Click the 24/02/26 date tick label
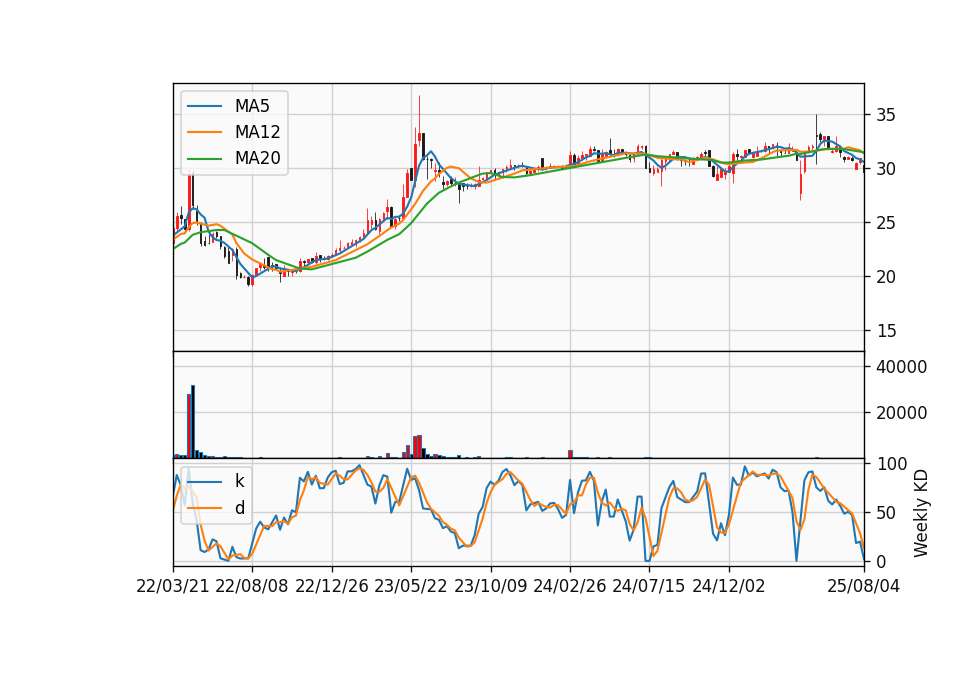960x690 pixels. pos(569,586)
